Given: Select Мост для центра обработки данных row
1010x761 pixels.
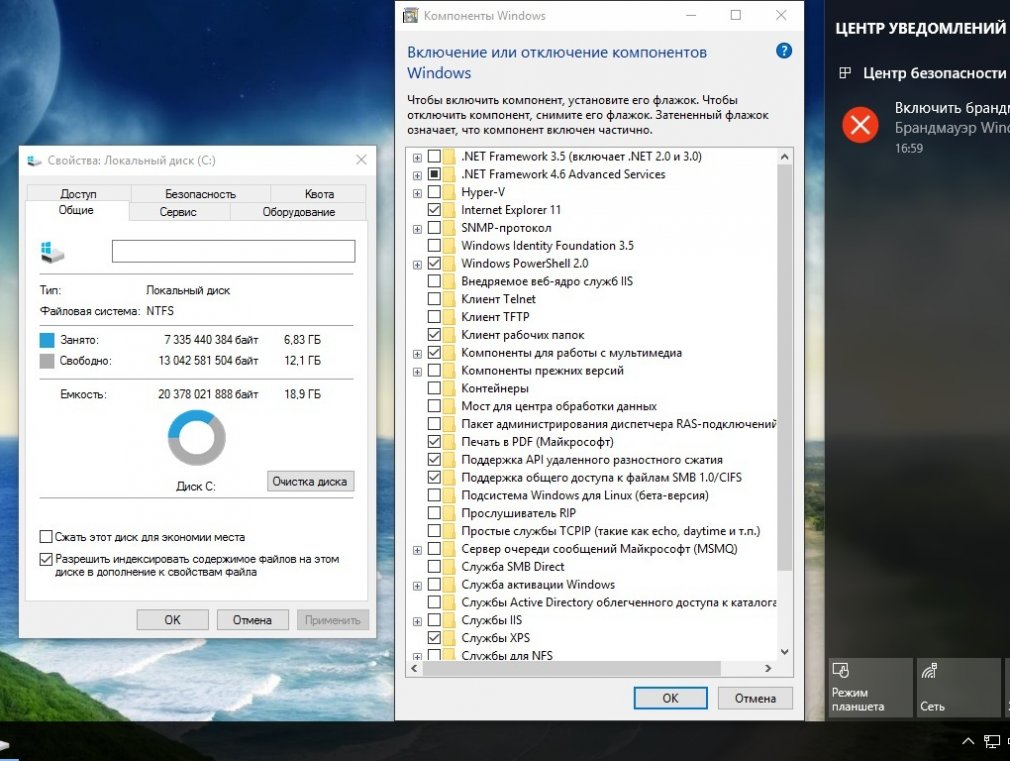Looking at the screenshot, I should [558, 406].
